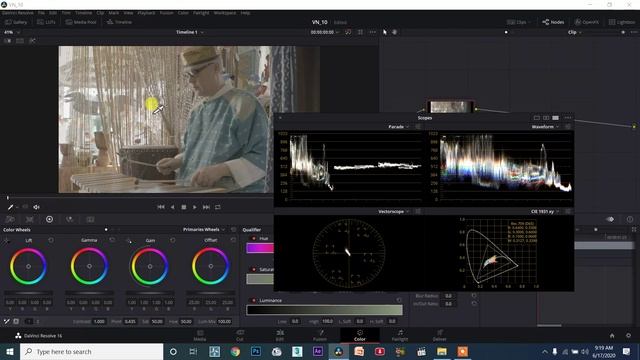Open Vectorscope settings

tap(418, 211)
